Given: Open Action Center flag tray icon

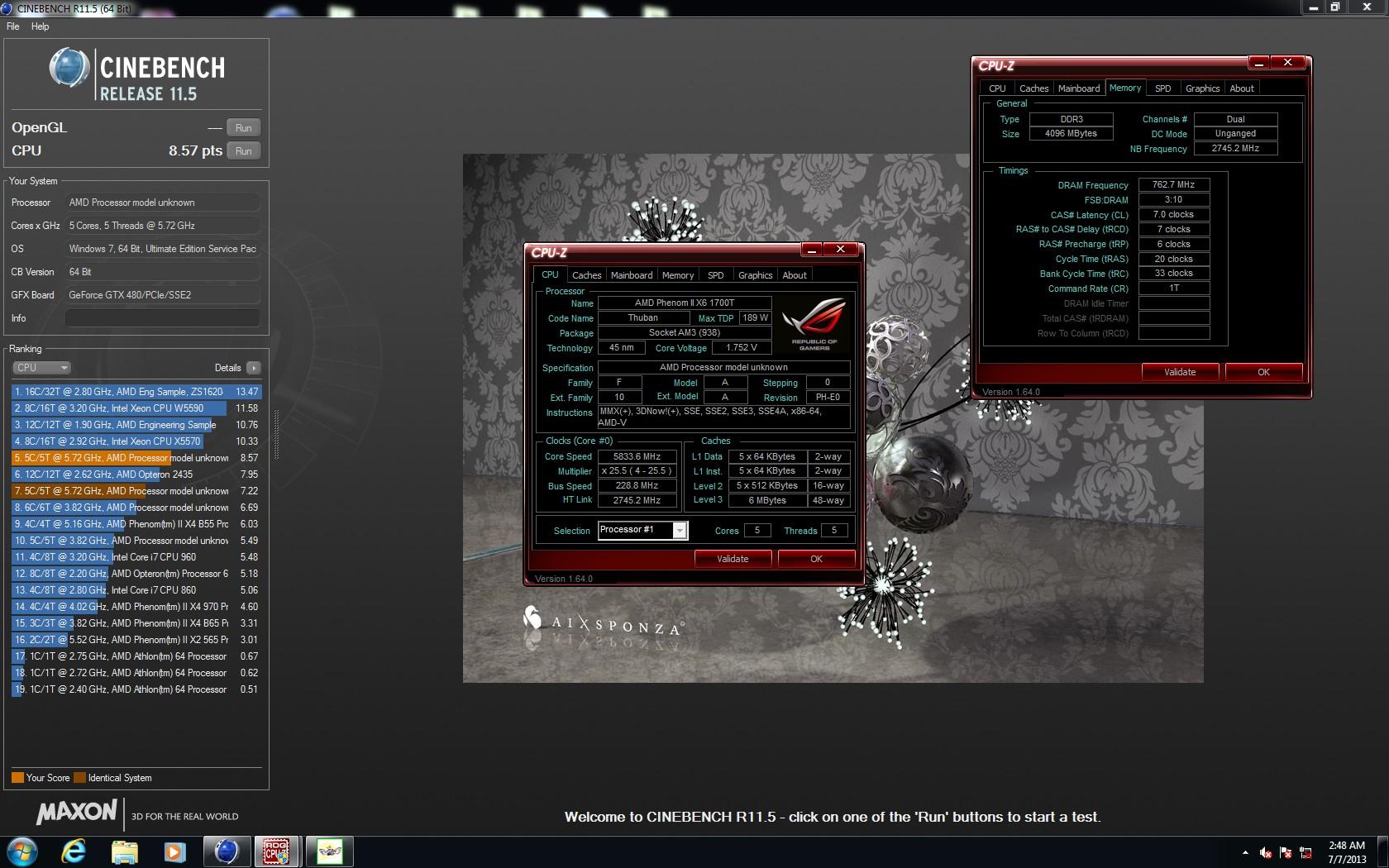Looking at the screenshot, I should [1286, 852].
